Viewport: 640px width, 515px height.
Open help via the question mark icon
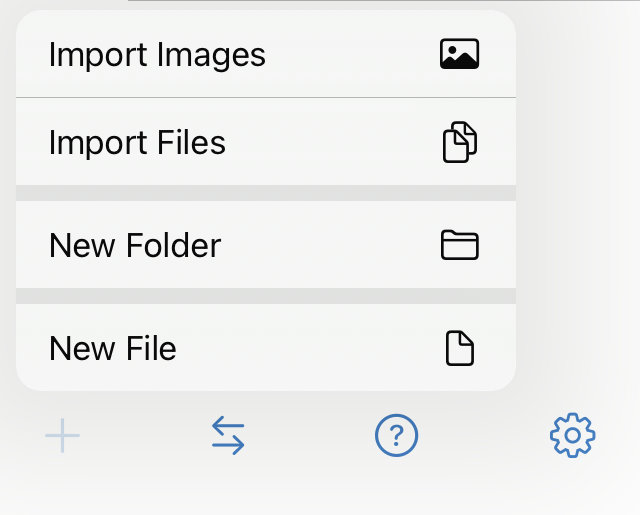click(396, 435)
